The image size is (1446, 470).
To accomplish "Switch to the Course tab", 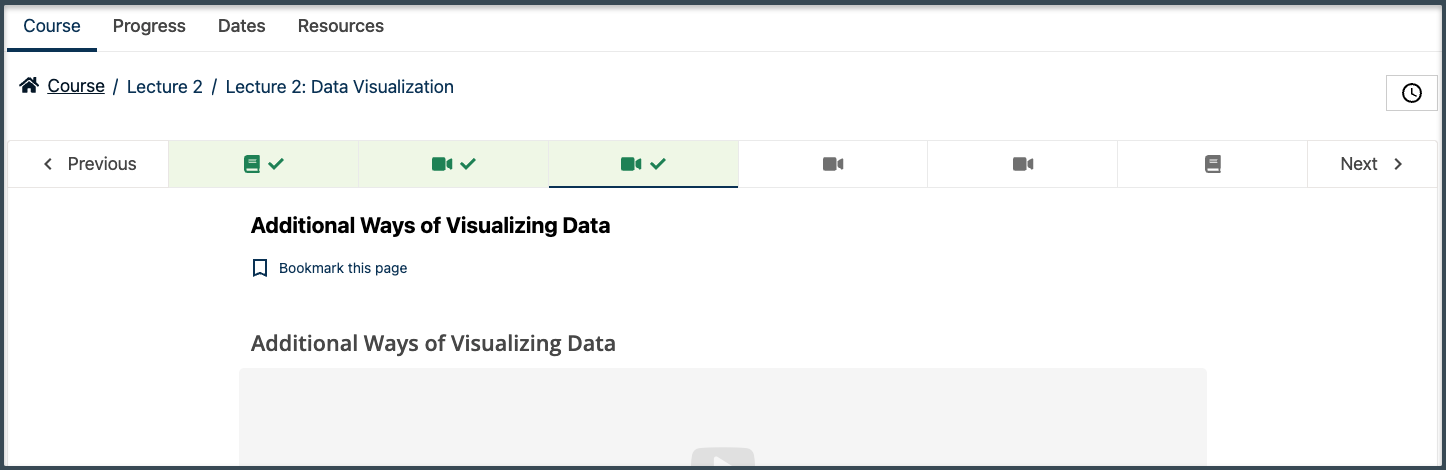I will pyautogui.click(x=52, y=26).
